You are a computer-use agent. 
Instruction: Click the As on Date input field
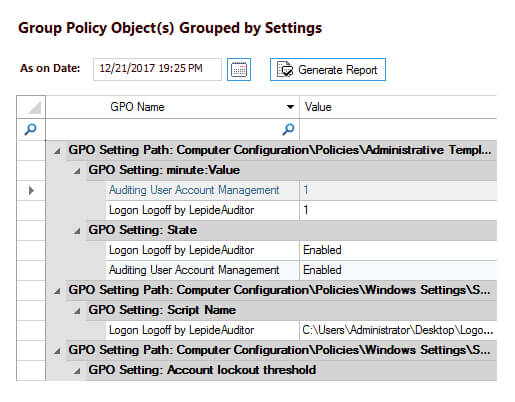coord(157,69)
